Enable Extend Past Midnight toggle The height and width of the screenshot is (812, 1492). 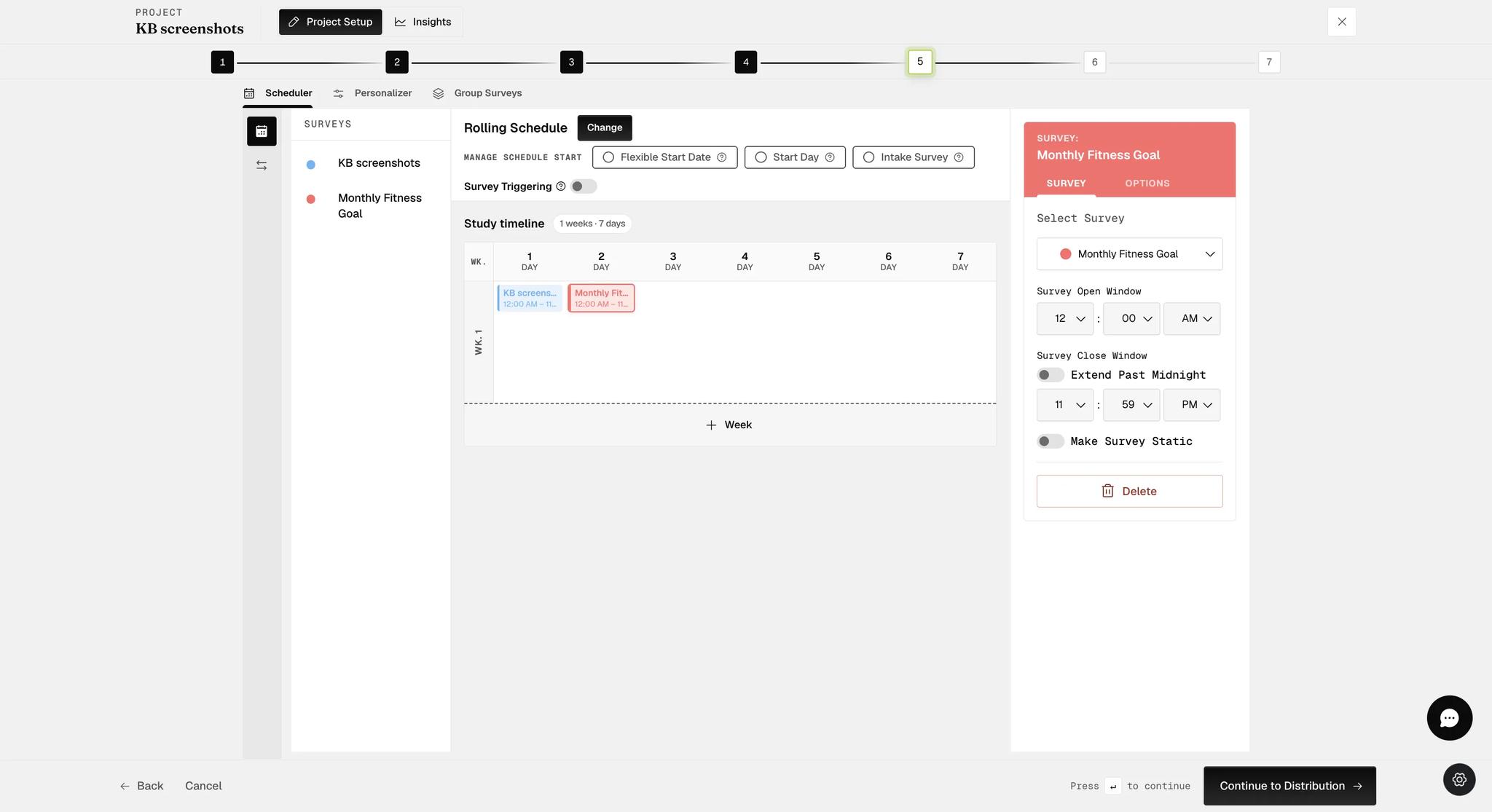pyautogui.click(x=1050, y=375)
